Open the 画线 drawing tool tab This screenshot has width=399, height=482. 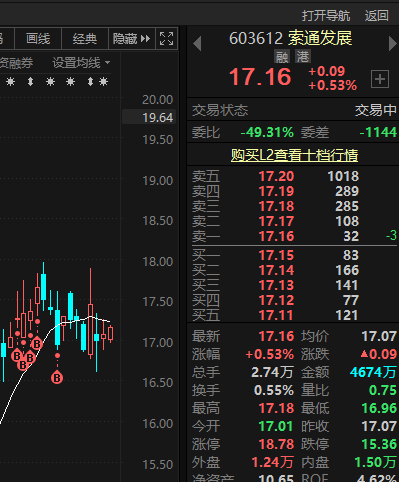38,39
